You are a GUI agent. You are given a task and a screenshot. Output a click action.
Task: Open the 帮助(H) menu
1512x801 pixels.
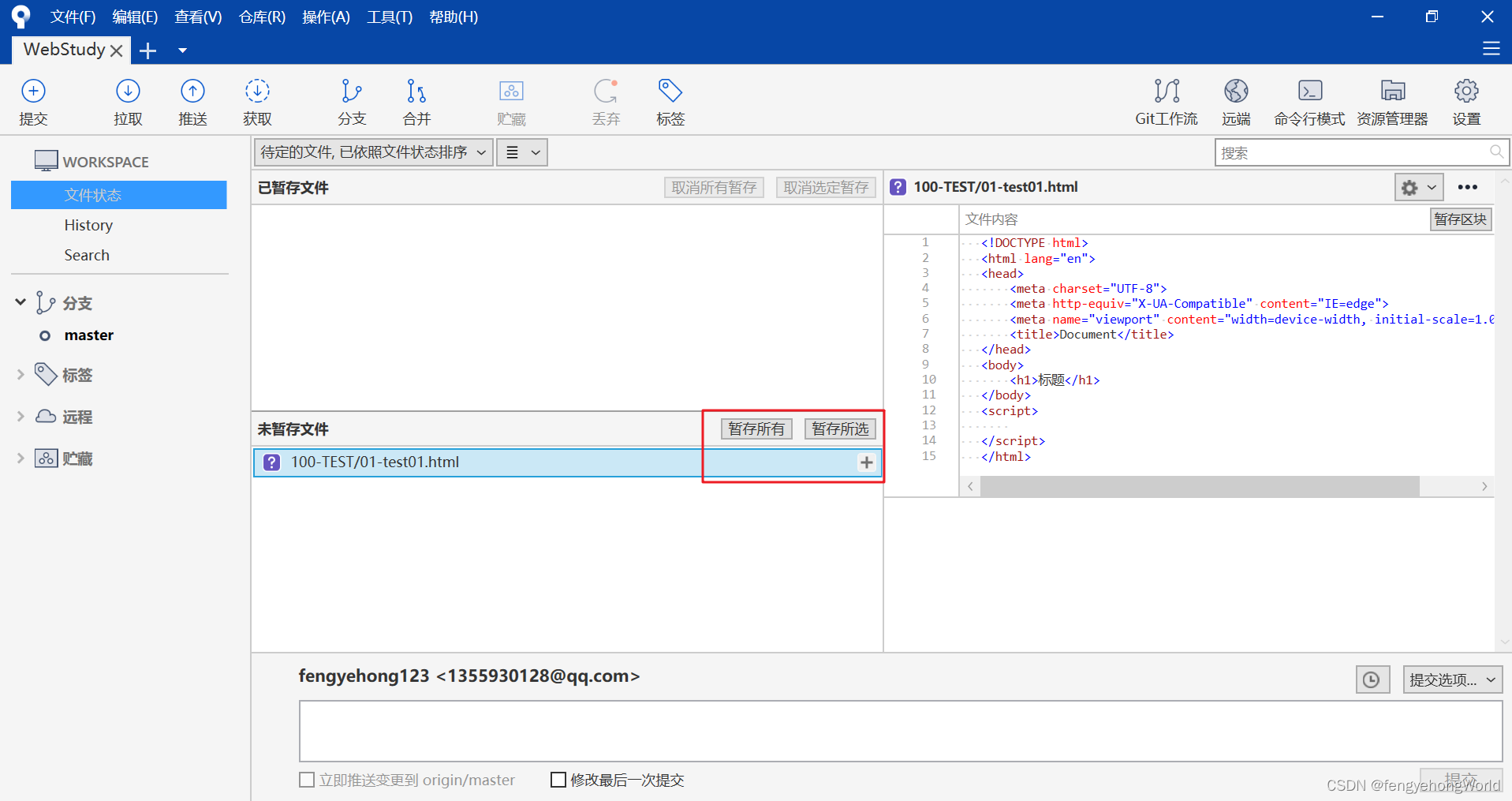[x=454, y=17]
